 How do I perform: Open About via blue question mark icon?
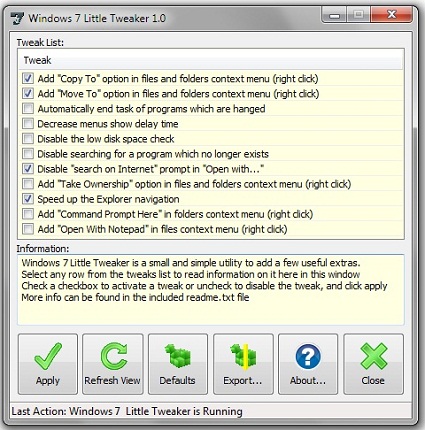[x=308, y=356]
